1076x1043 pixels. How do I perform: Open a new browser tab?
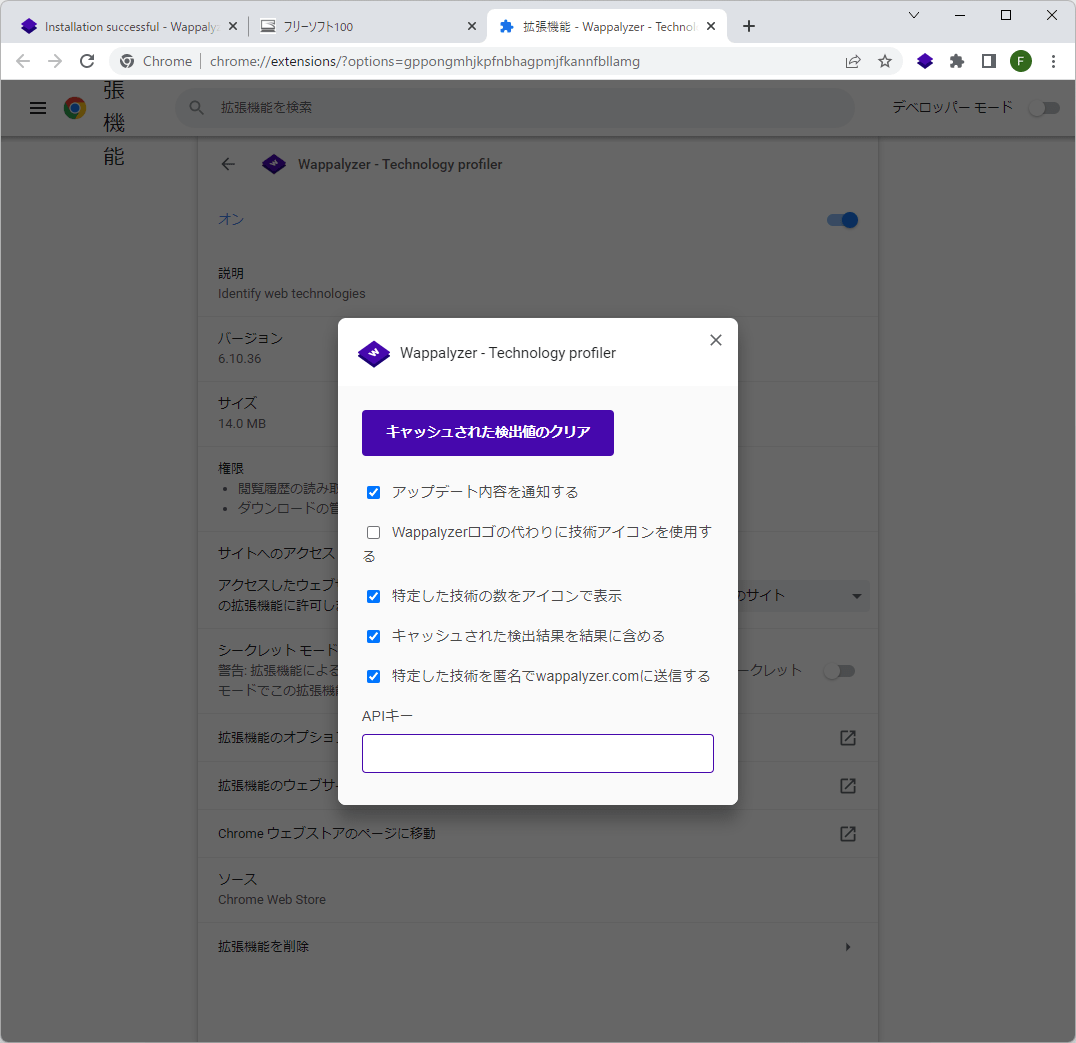tap(749, 26)
